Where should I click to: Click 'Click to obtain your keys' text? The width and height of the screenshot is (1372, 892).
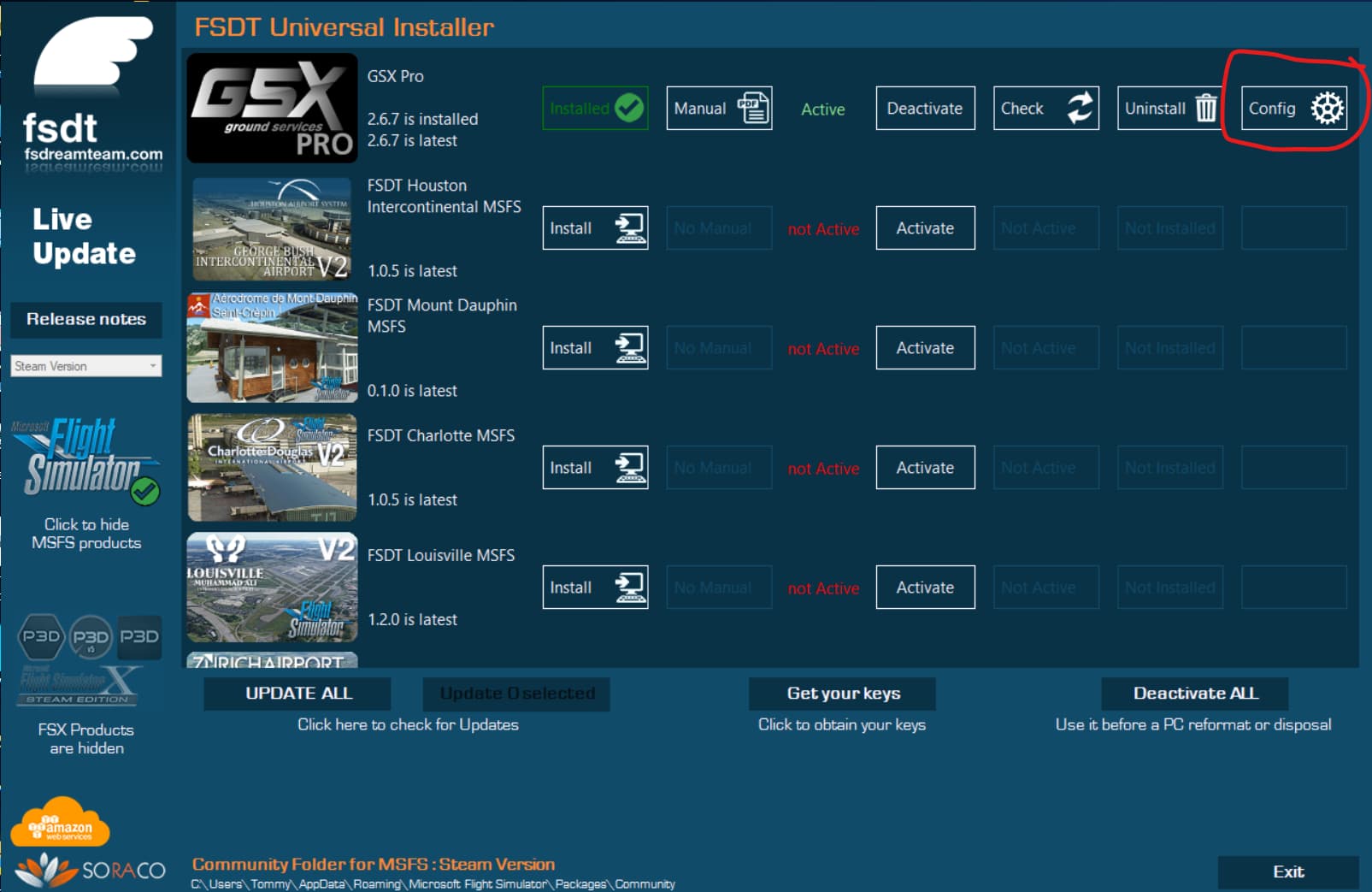point(842,724)
